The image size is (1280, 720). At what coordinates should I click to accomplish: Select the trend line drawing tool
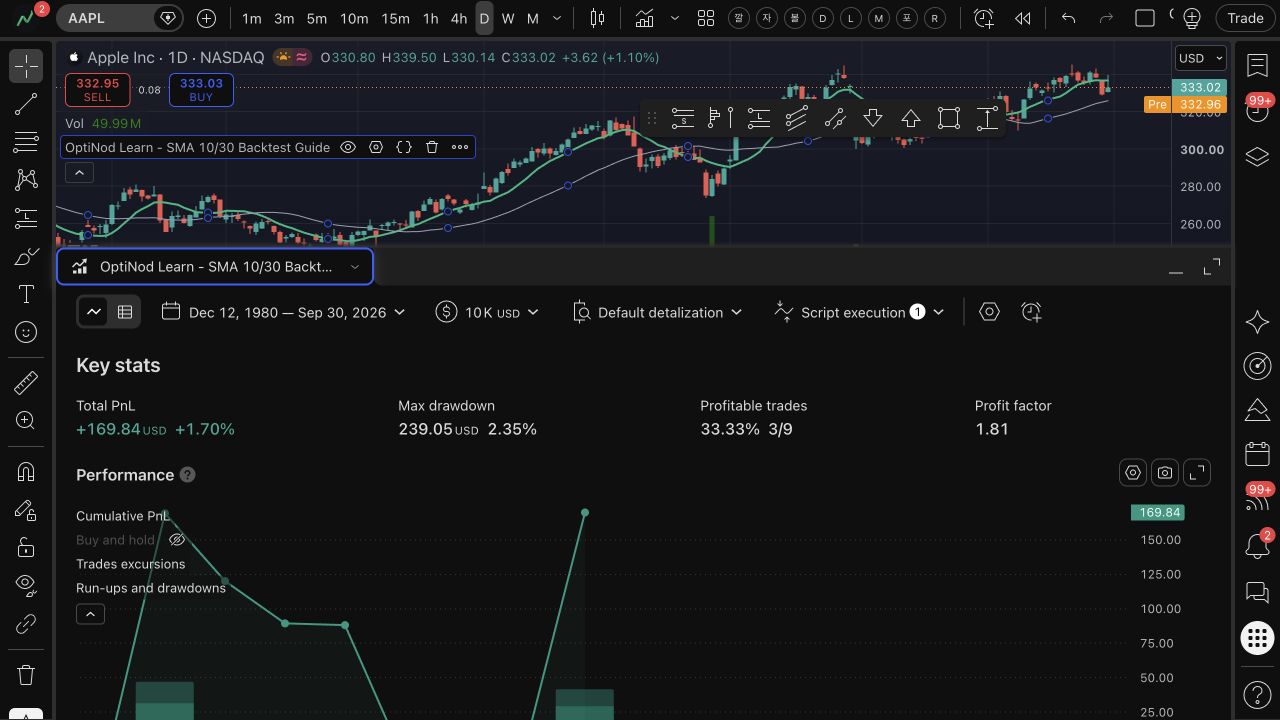(x=26, y=104)
